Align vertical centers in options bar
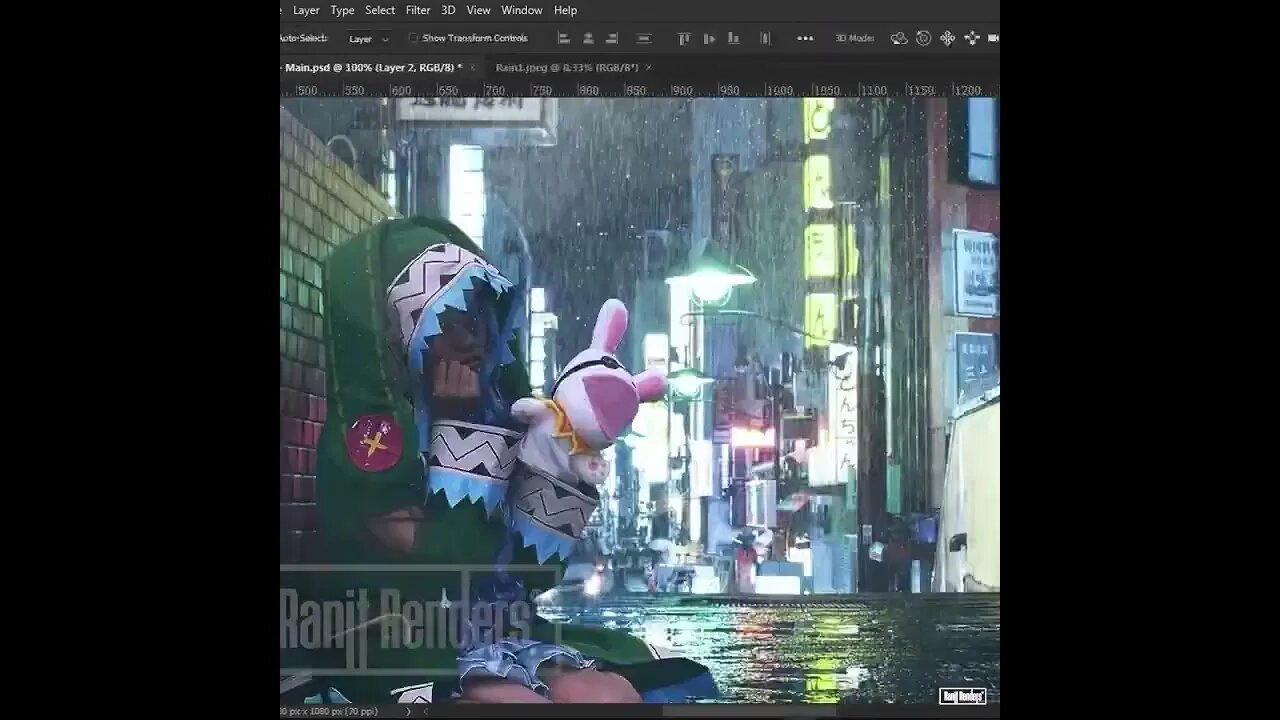1280x720 pixels. pyautogui.click(x=709, y=38)
